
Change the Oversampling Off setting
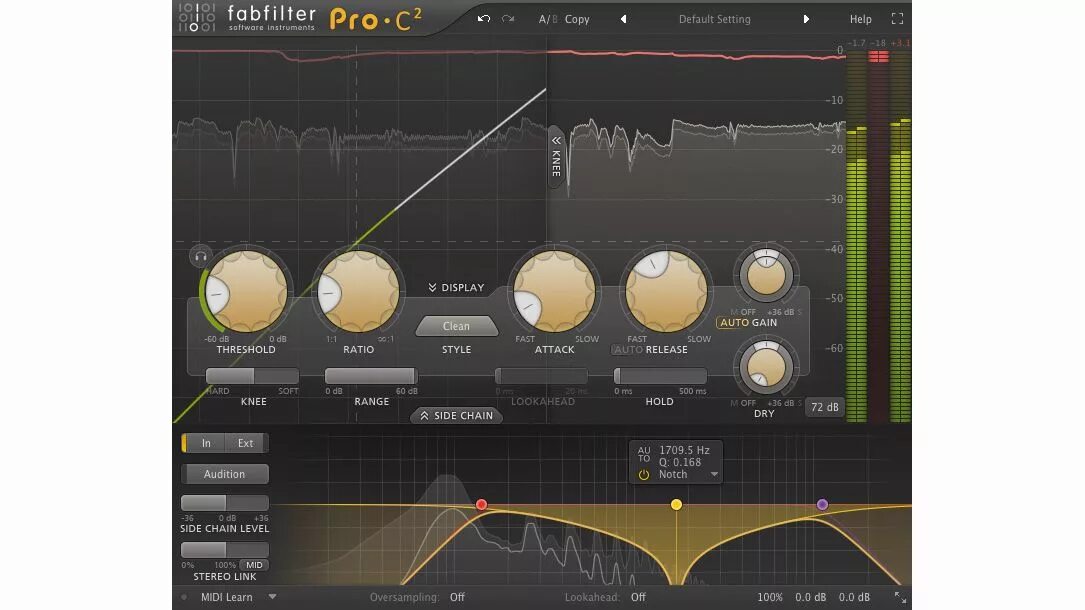(x=457, y=598)
